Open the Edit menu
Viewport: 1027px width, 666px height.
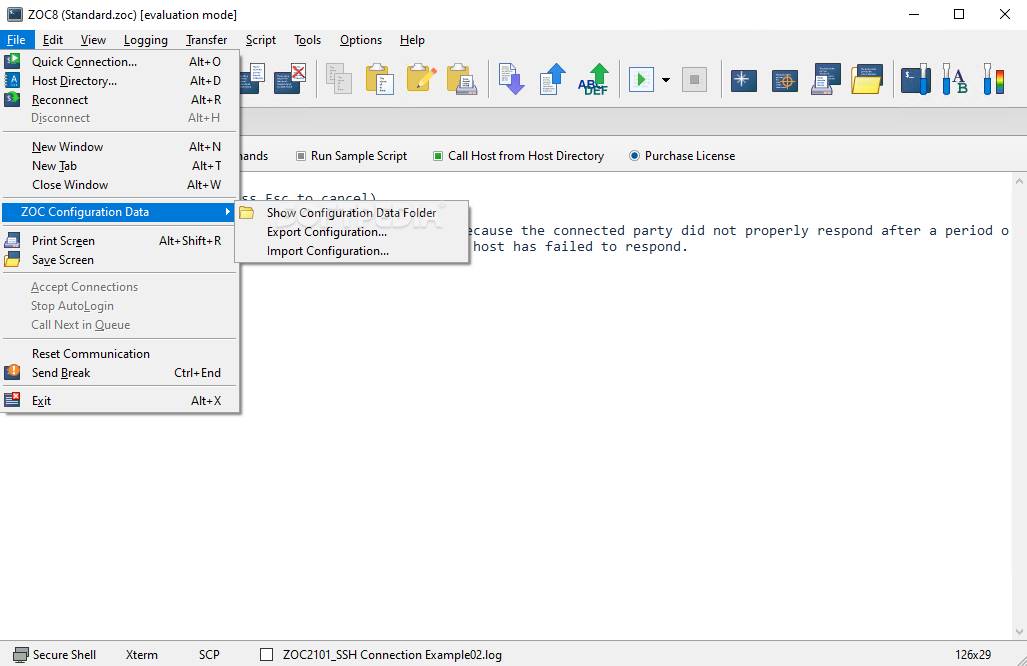tap(53, 40)
